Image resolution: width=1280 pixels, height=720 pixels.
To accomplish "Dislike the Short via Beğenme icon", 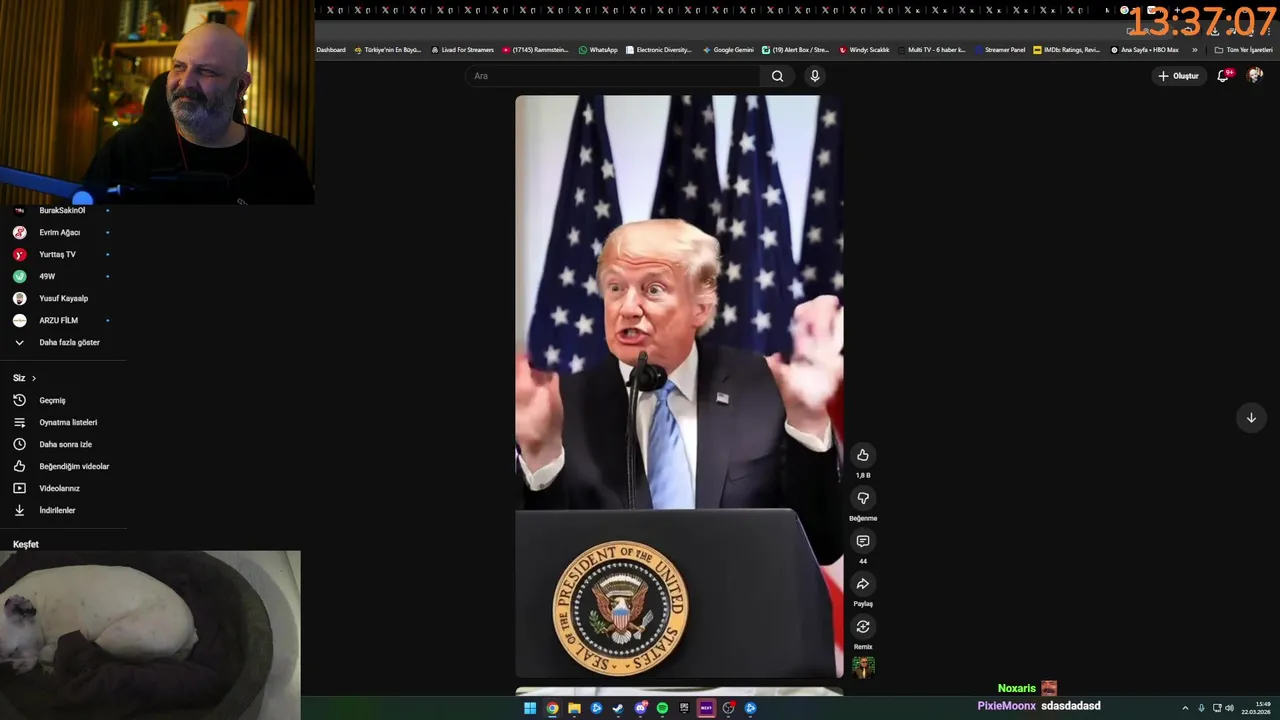I will (x=863, y=498).
